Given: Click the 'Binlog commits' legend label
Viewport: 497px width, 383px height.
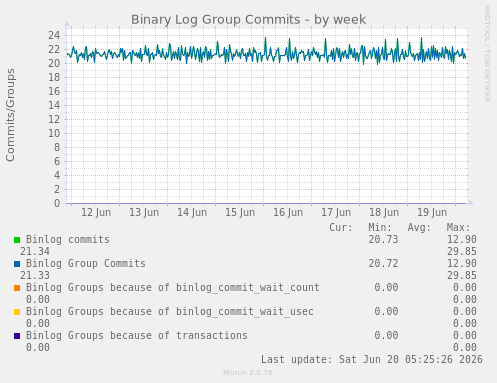Looking at the screenshot, I should [x=68, y=240].
